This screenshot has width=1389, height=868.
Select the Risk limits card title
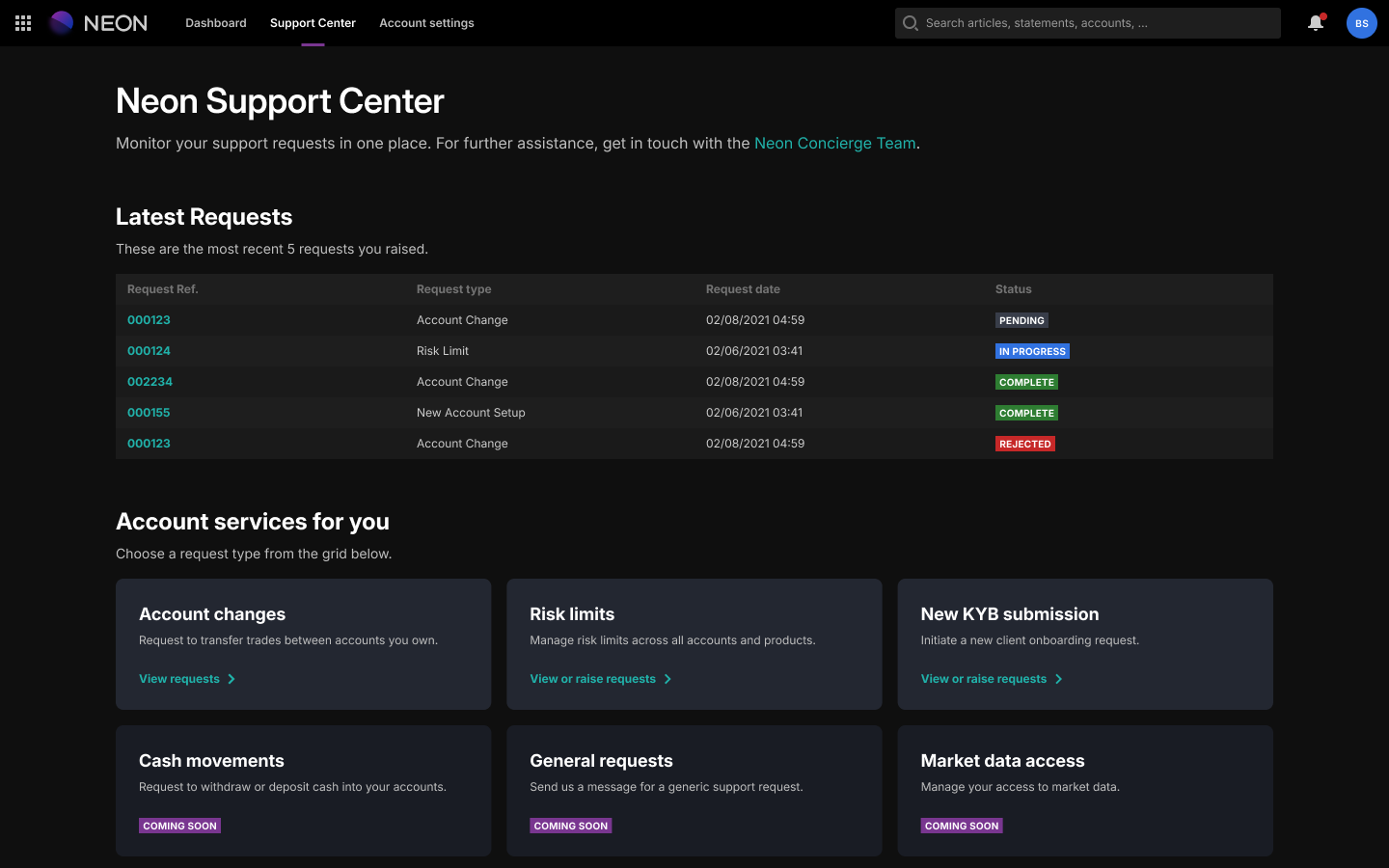(x=572, y=614)
